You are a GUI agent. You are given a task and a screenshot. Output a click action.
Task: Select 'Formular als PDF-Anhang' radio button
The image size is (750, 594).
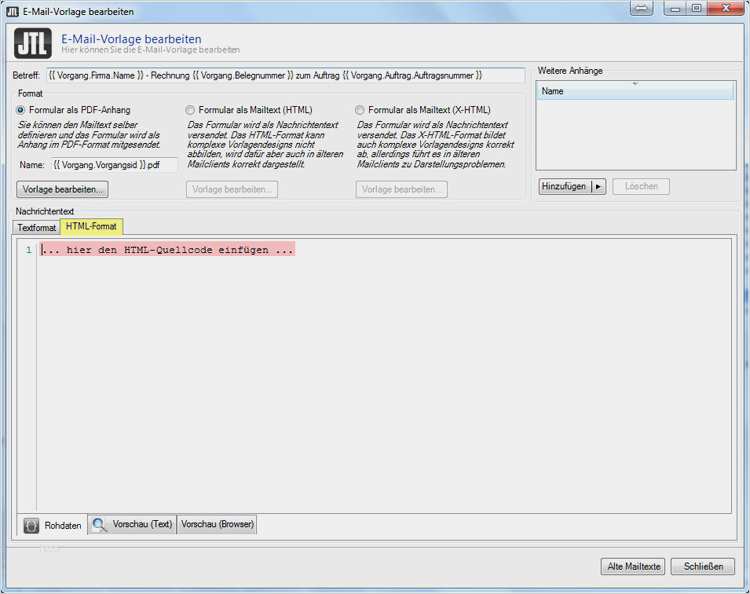pos(21,110)
